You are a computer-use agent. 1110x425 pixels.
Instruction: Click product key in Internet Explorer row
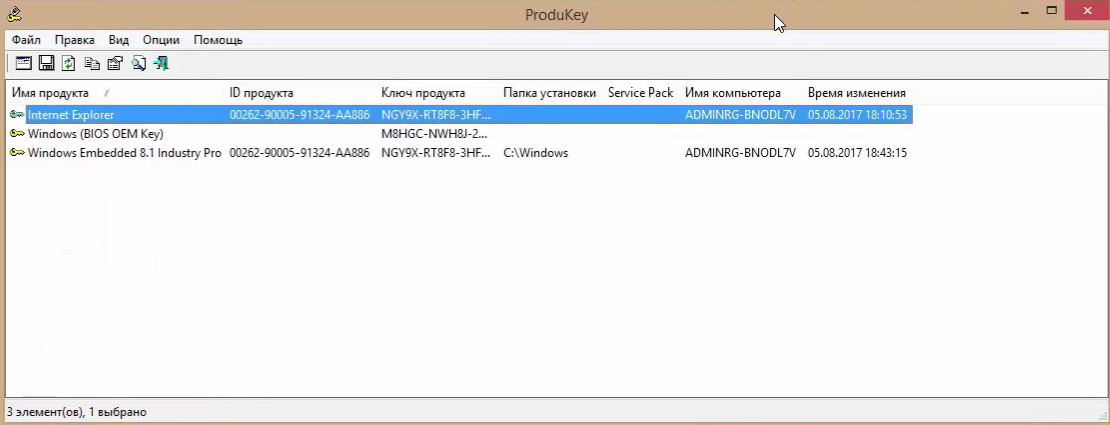click(x=436, y=115)
